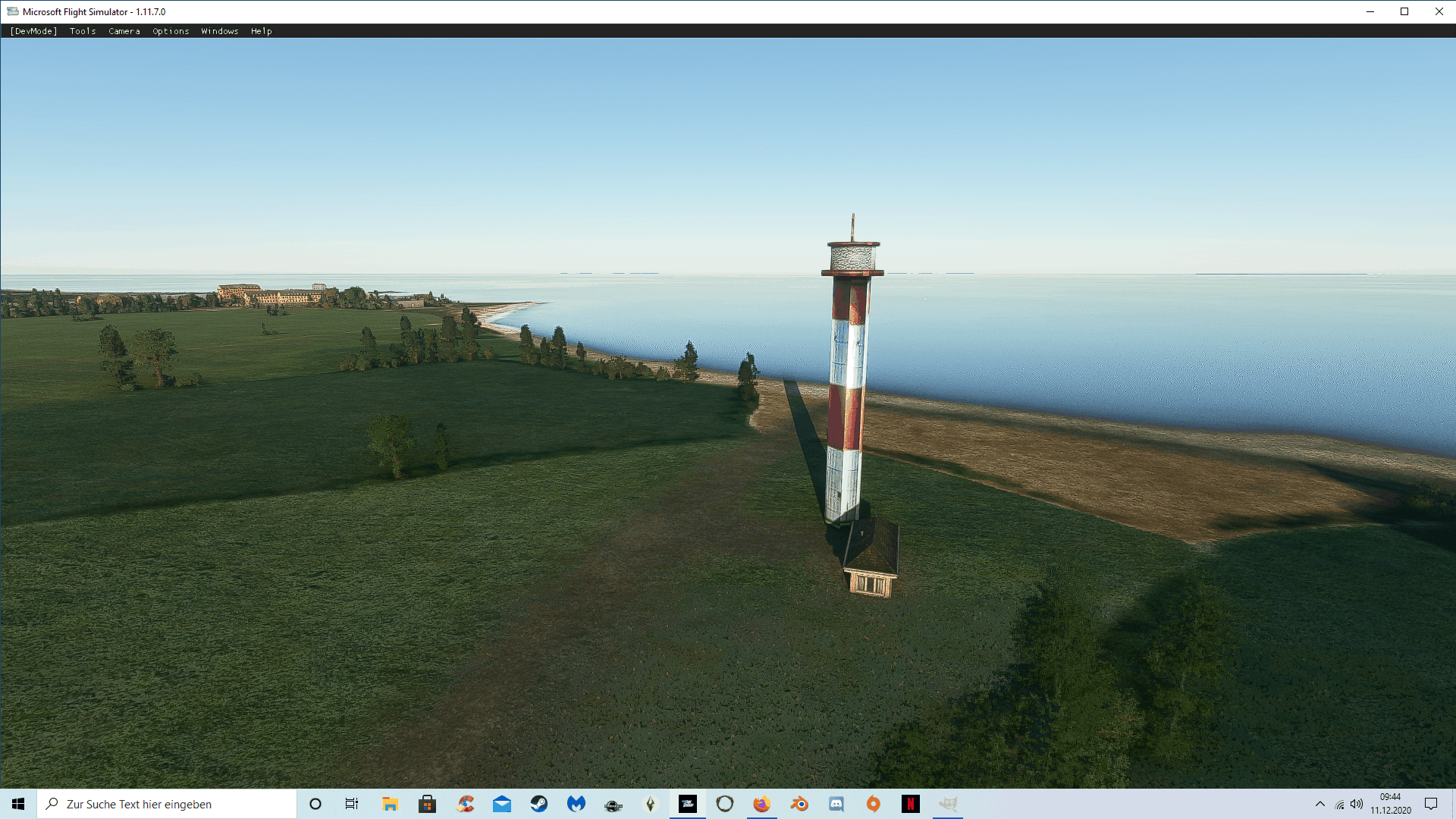
Task: Open Discord from the taskbar
Action: (x=836, y=804)
